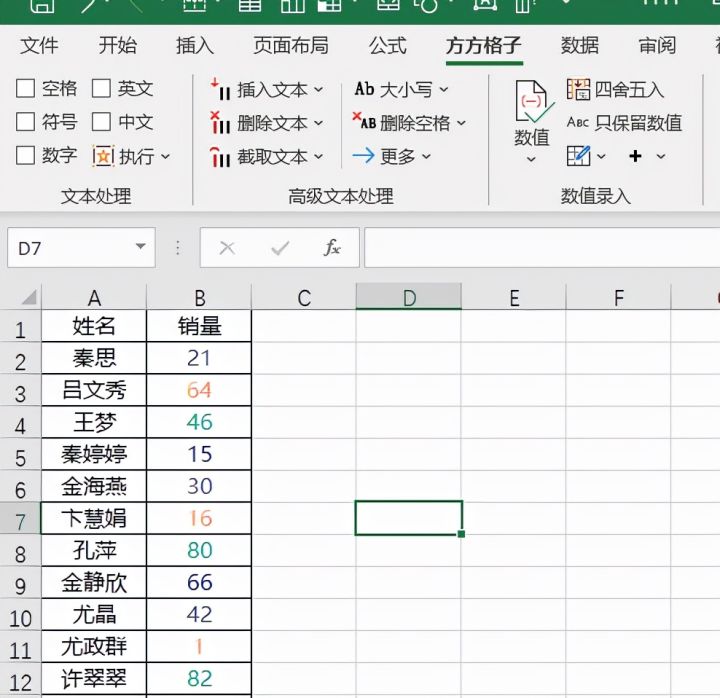Check the 数字 checkbox

tap(25, 155)
